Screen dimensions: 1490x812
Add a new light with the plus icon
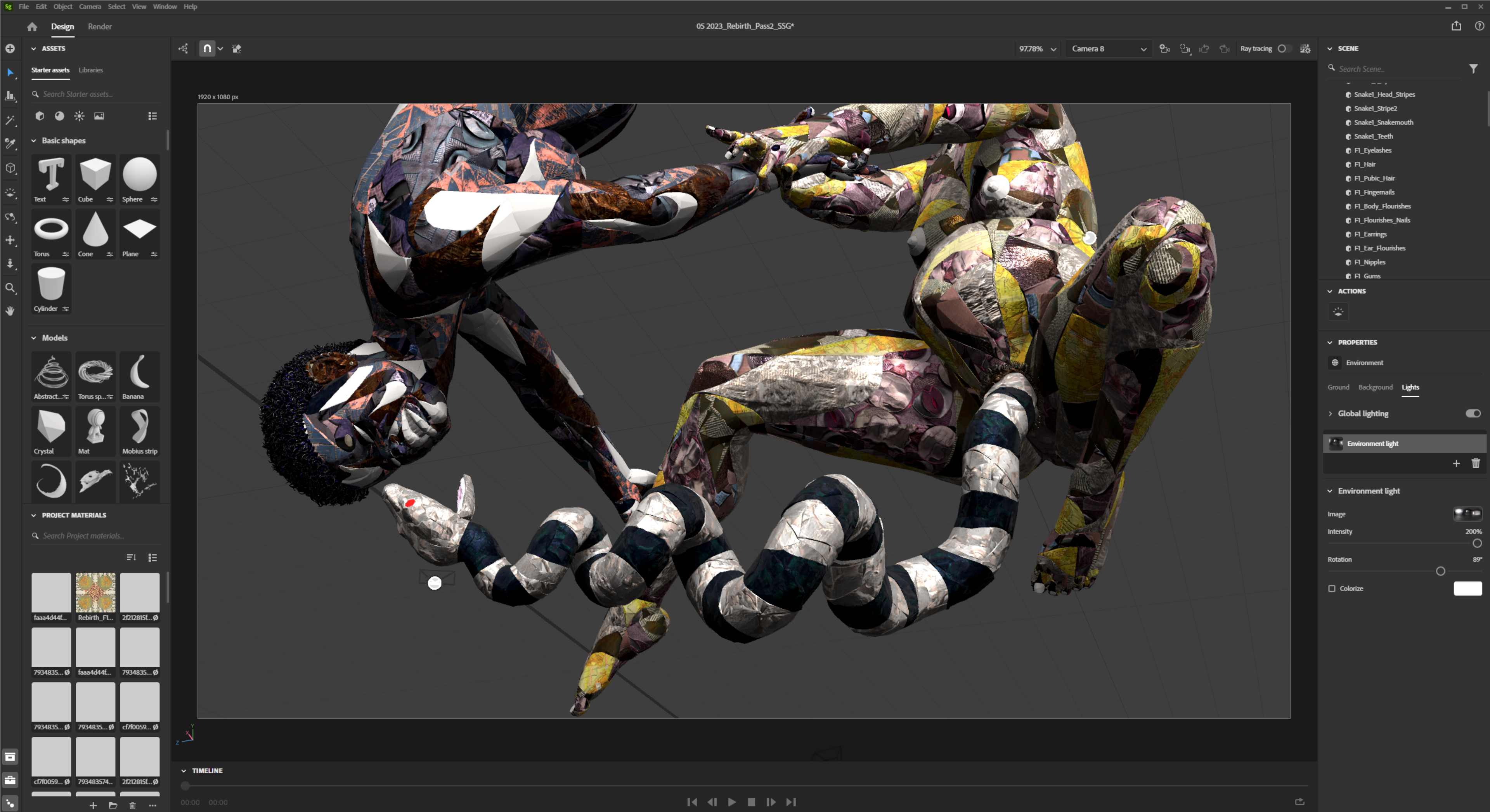click(x=1456, y=463)
